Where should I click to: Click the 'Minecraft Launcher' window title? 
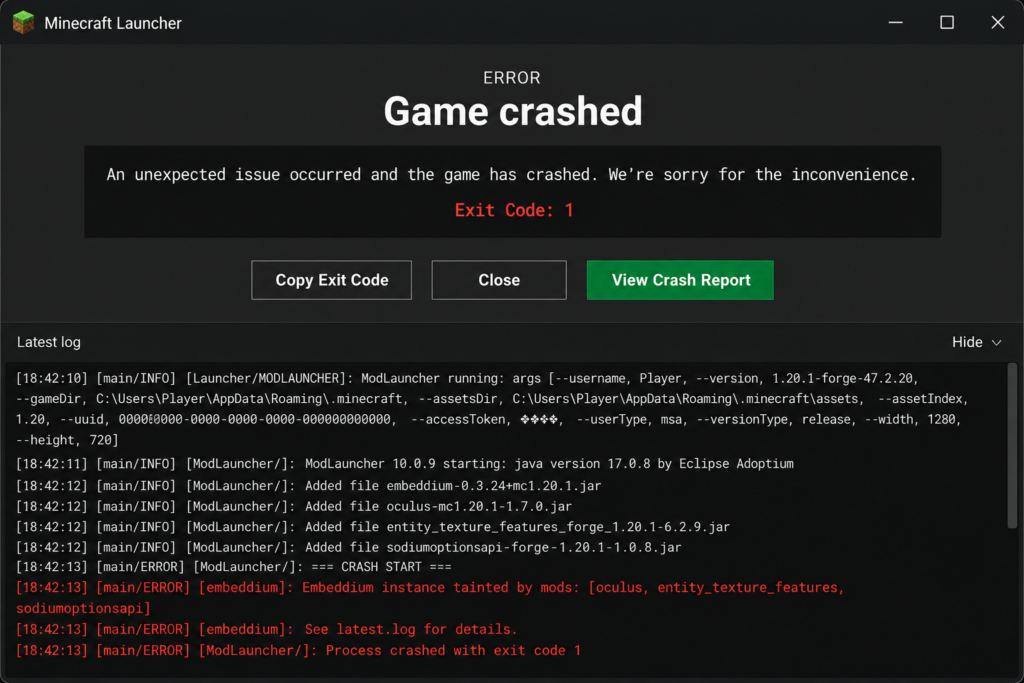point(113,23)
